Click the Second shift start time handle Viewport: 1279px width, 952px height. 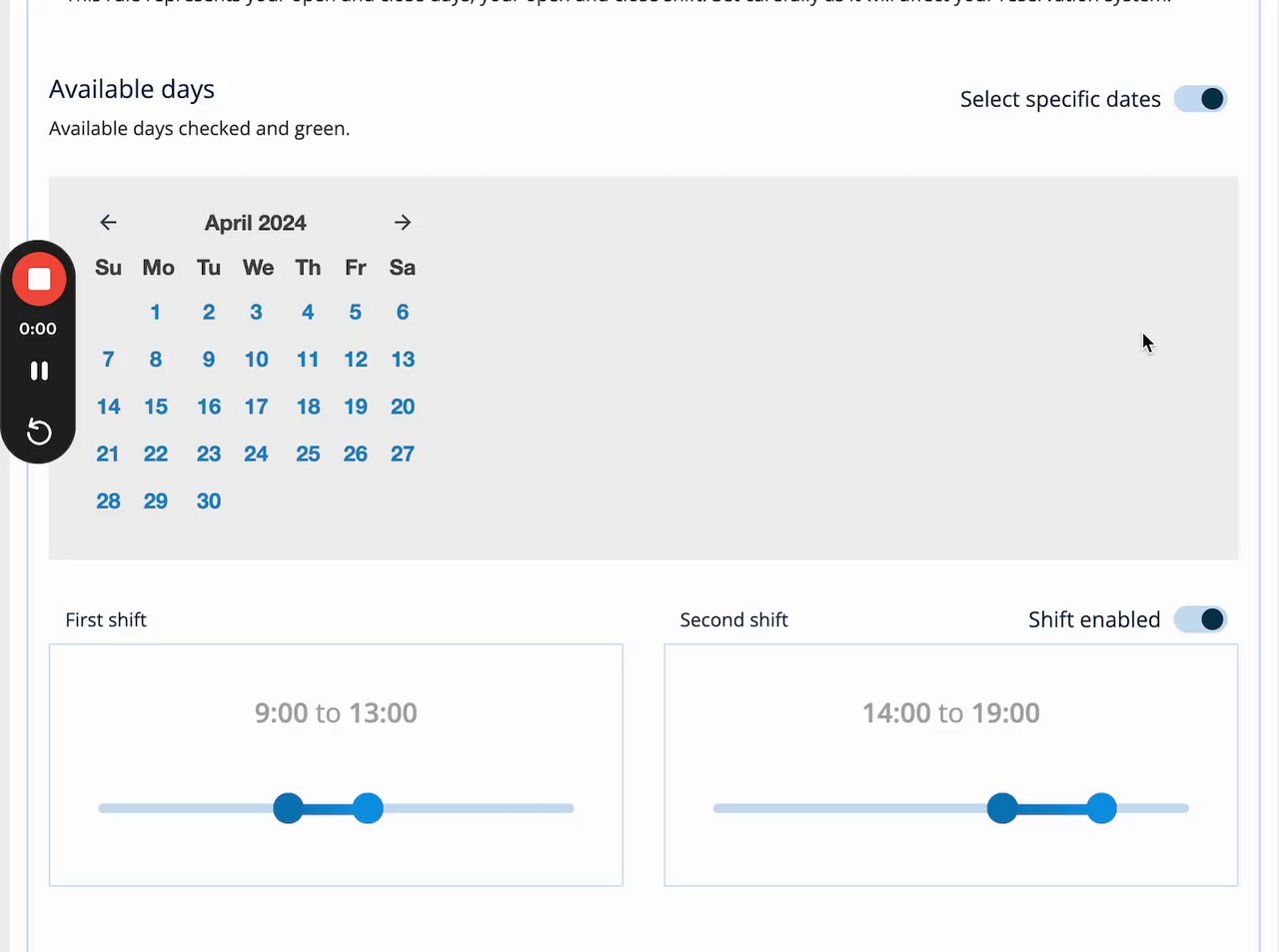pyautogui.click(x=1002, y=808)
